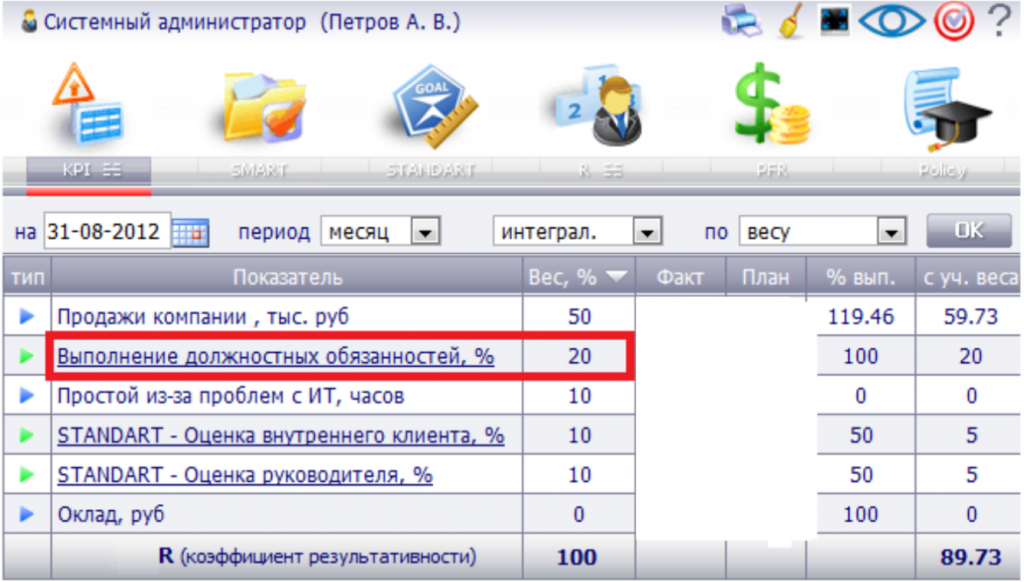Open link STANDART - Оценка руководителя, %
Viewport: 1024px width, 582px height.
click(x=245, y=475)
